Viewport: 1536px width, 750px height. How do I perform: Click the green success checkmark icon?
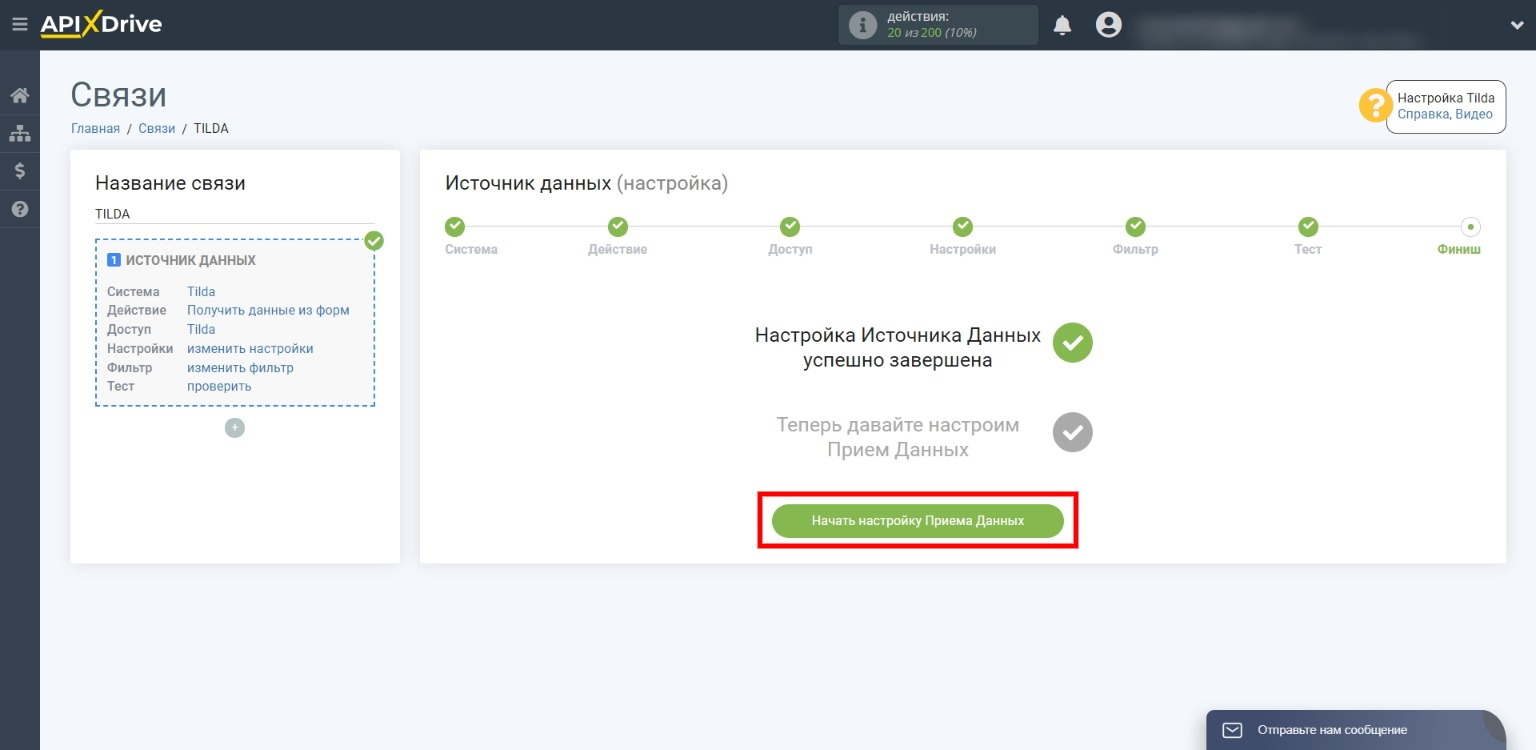click(1073, 343)
